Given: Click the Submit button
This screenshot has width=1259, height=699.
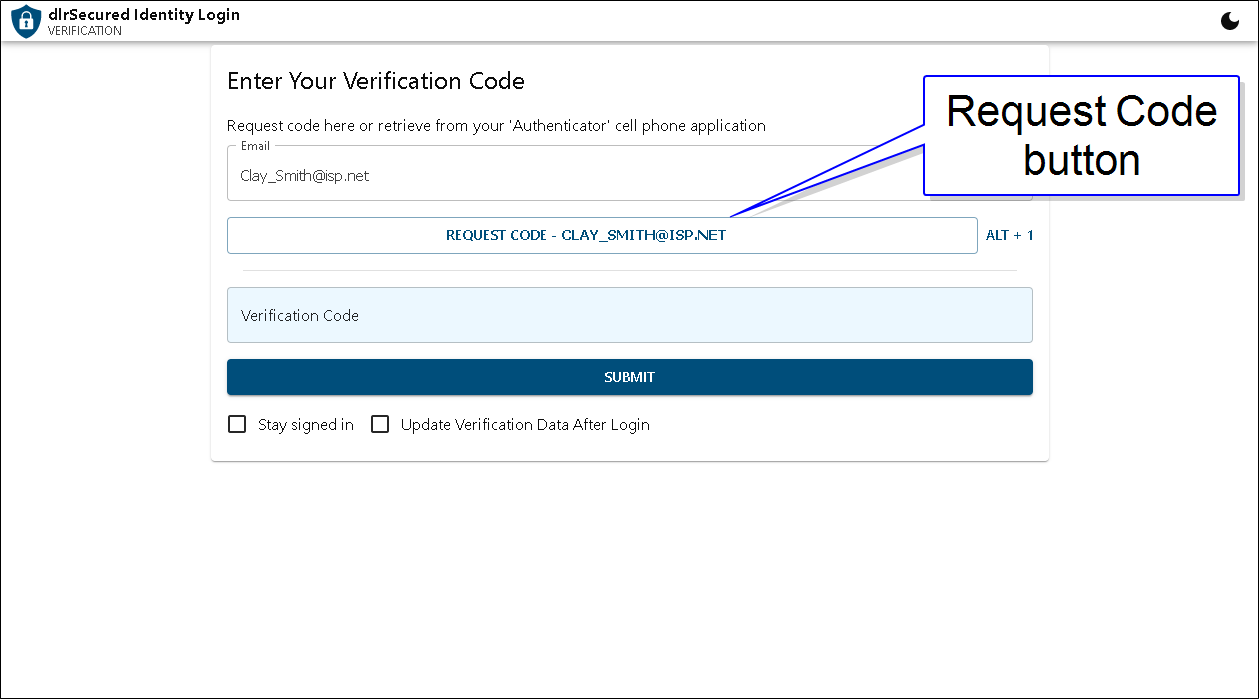Looking at the screenshot, I should (x=629, y=377).
